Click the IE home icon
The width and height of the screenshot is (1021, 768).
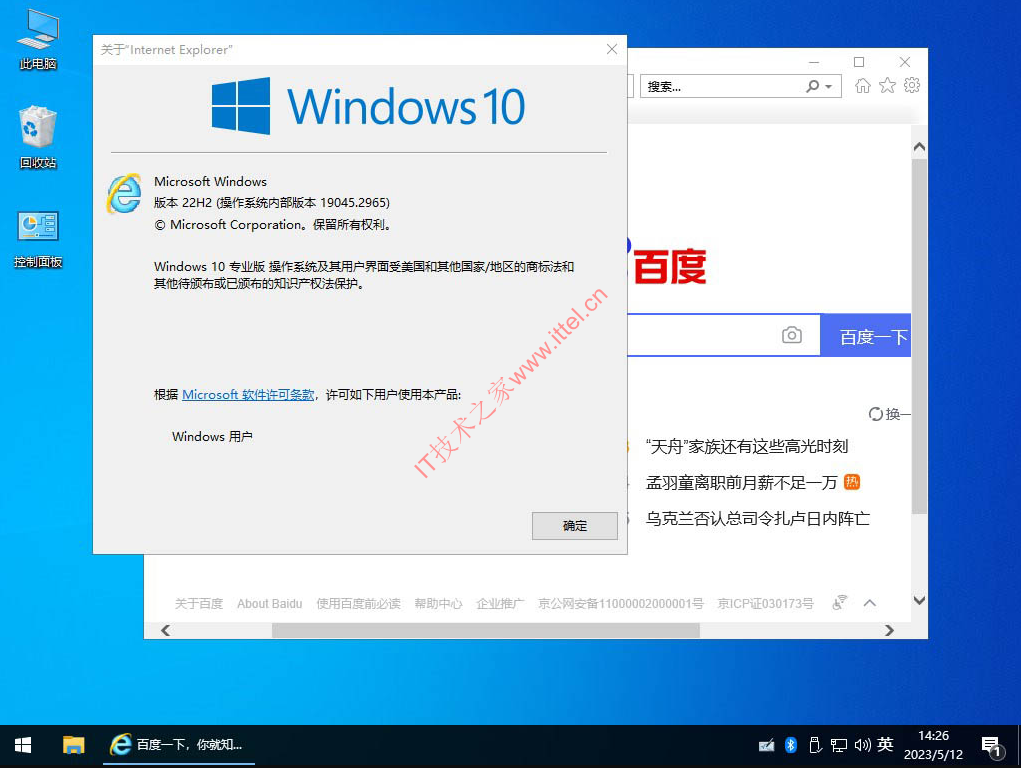point(863,85)
